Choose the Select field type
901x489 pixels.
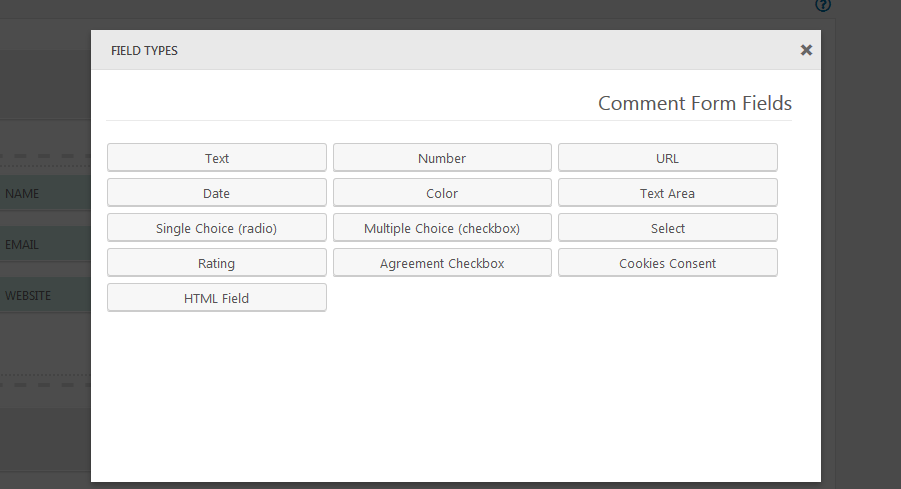[667, 228]
